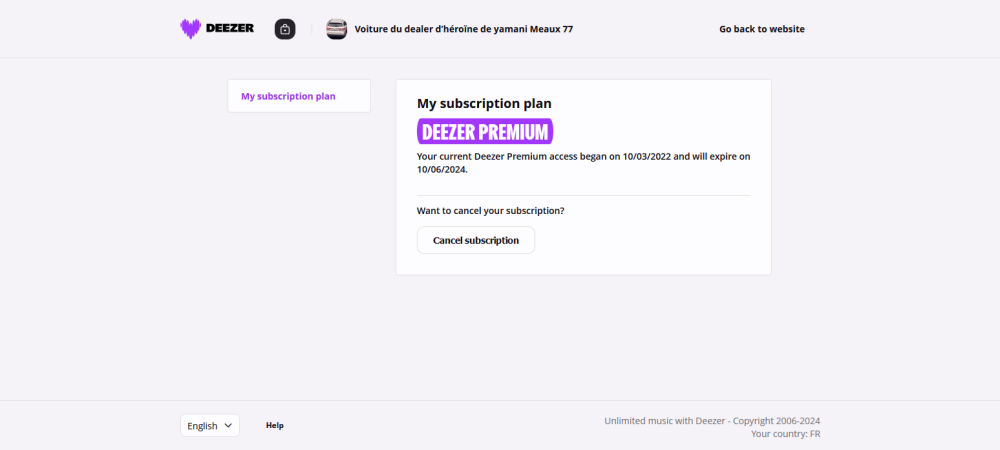This screenshot has height=450, width=1000.
Task: Click the horizontal divider in subscription card
Action: [x=583, y=195]
